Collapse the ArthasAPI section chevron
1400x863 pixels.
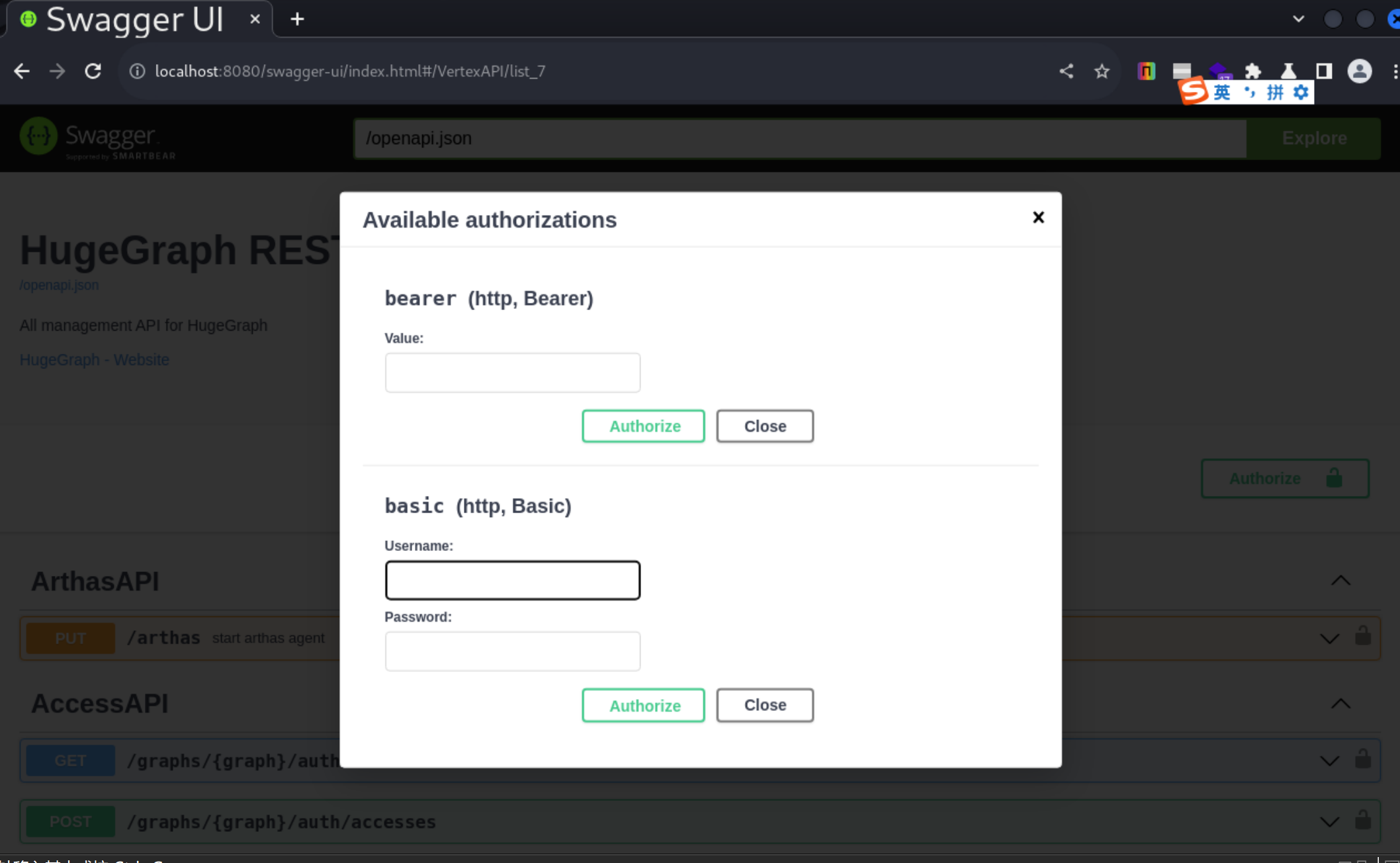(1340, 581)
